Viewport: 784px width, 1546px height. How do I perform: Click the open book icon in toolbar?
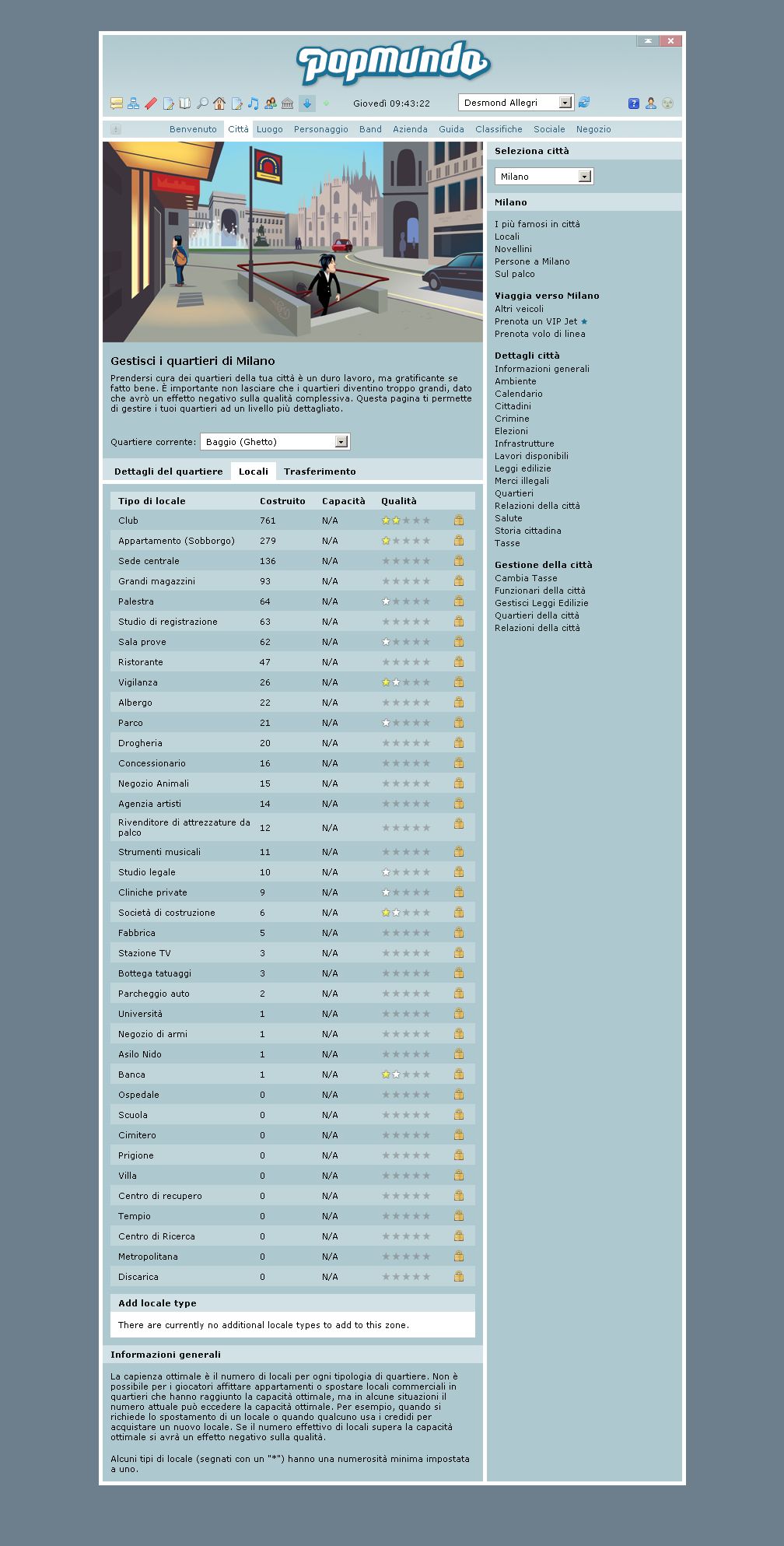coord(185,103)
